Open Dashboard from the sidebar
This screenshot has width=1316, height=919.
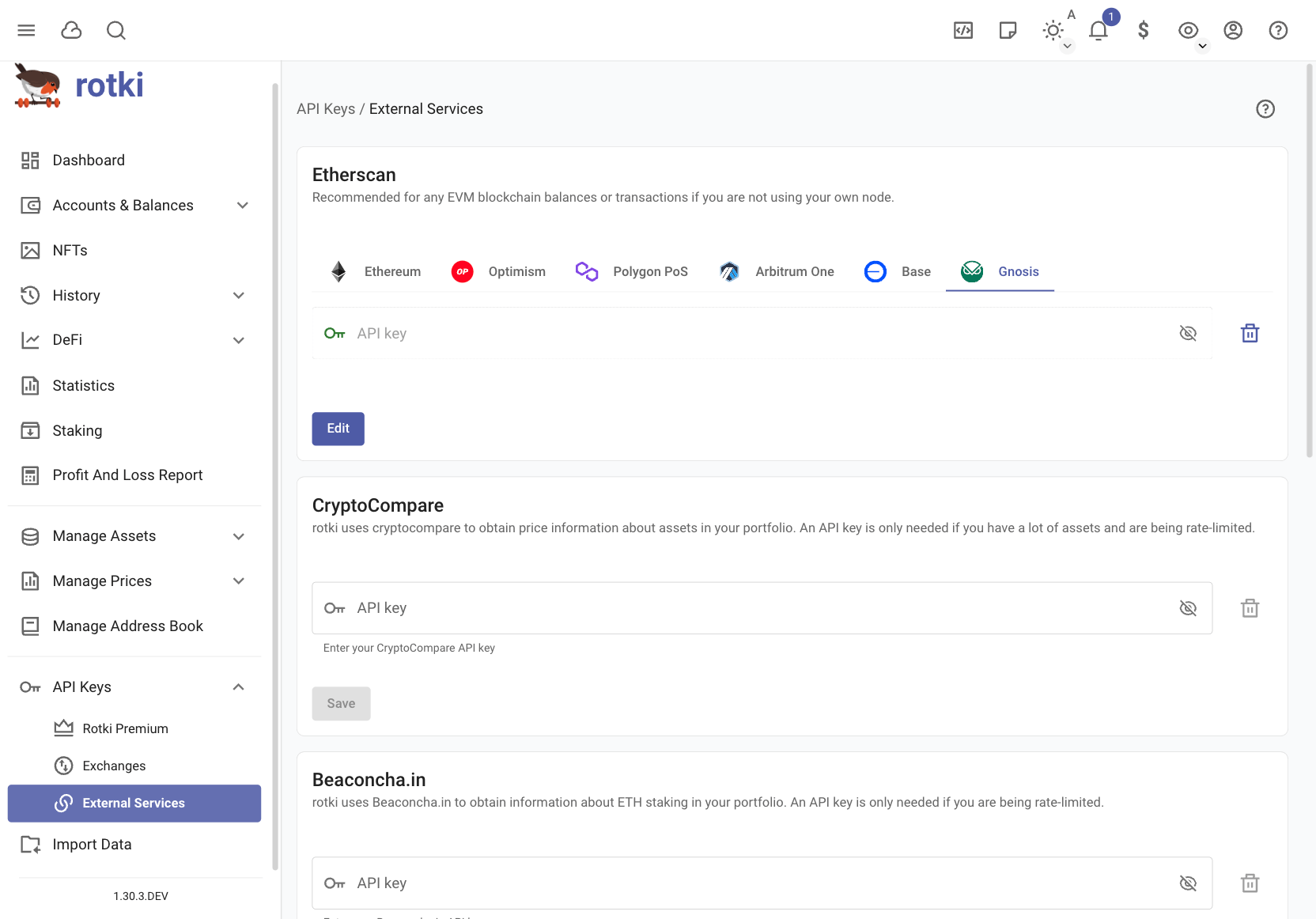tap(134, 161)
